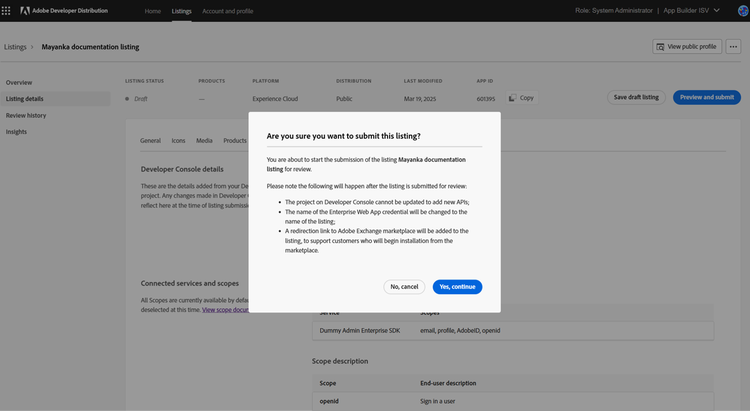Click the Developer Console details heading

(x=182, y=169)
